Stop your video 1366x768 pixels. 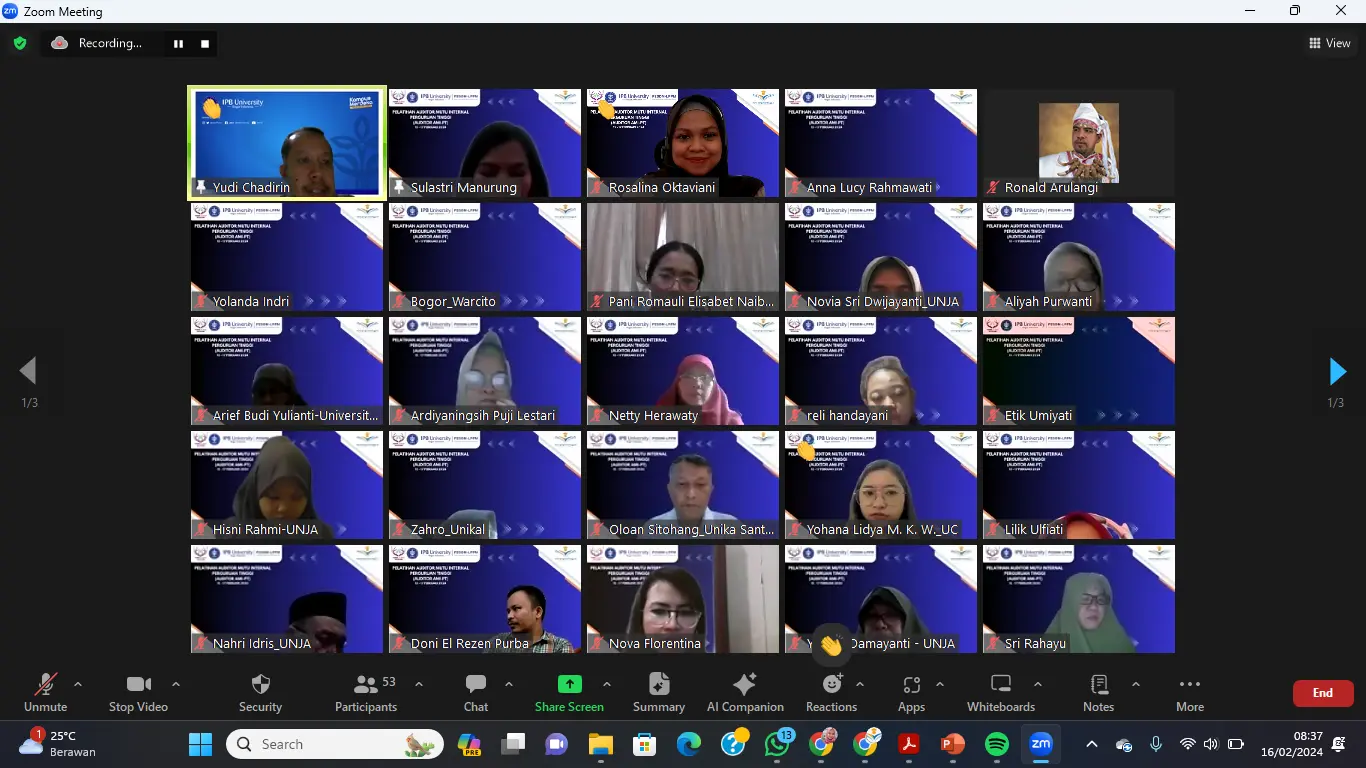(137, 692)
